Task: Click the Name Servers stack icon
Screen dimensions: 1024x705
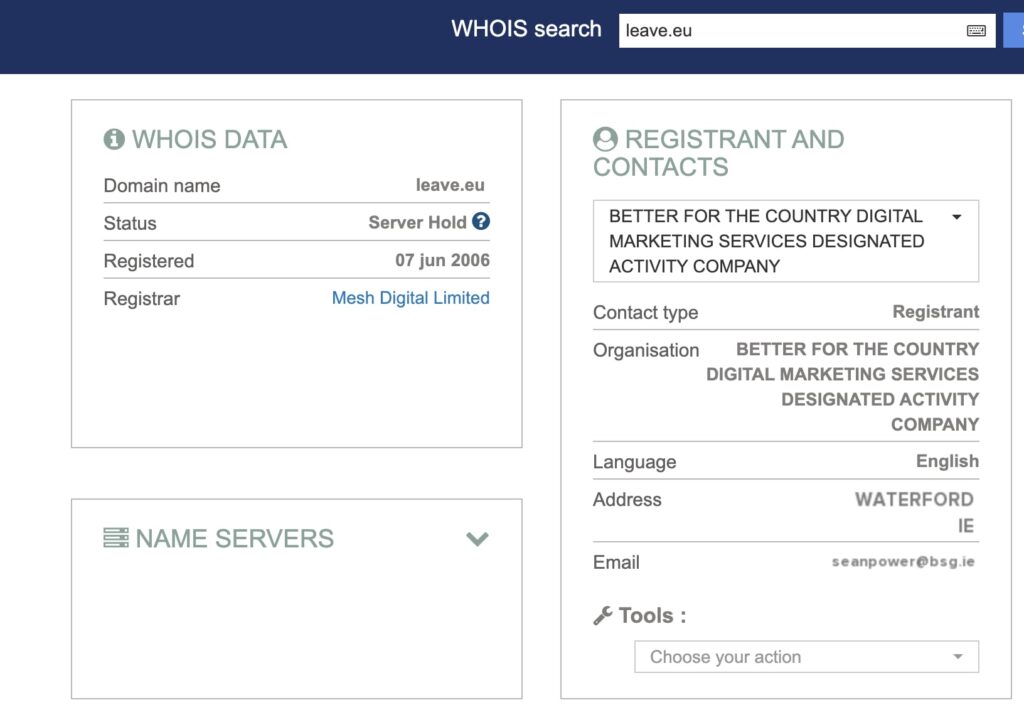Action: pyautogui.click(x=116, y=538)
